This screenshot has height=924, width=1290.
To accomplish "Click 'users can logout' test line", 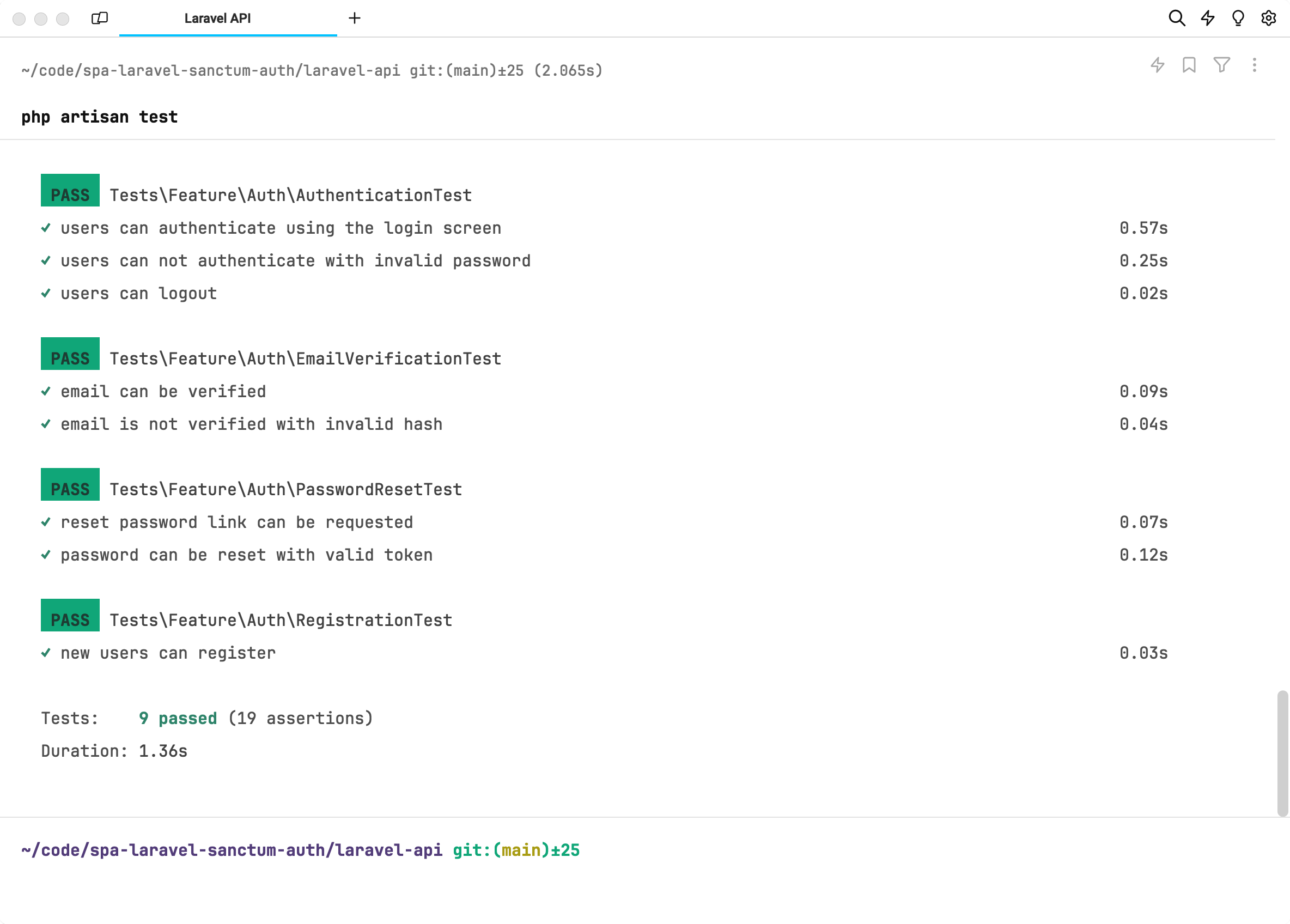I will (139, 294).
